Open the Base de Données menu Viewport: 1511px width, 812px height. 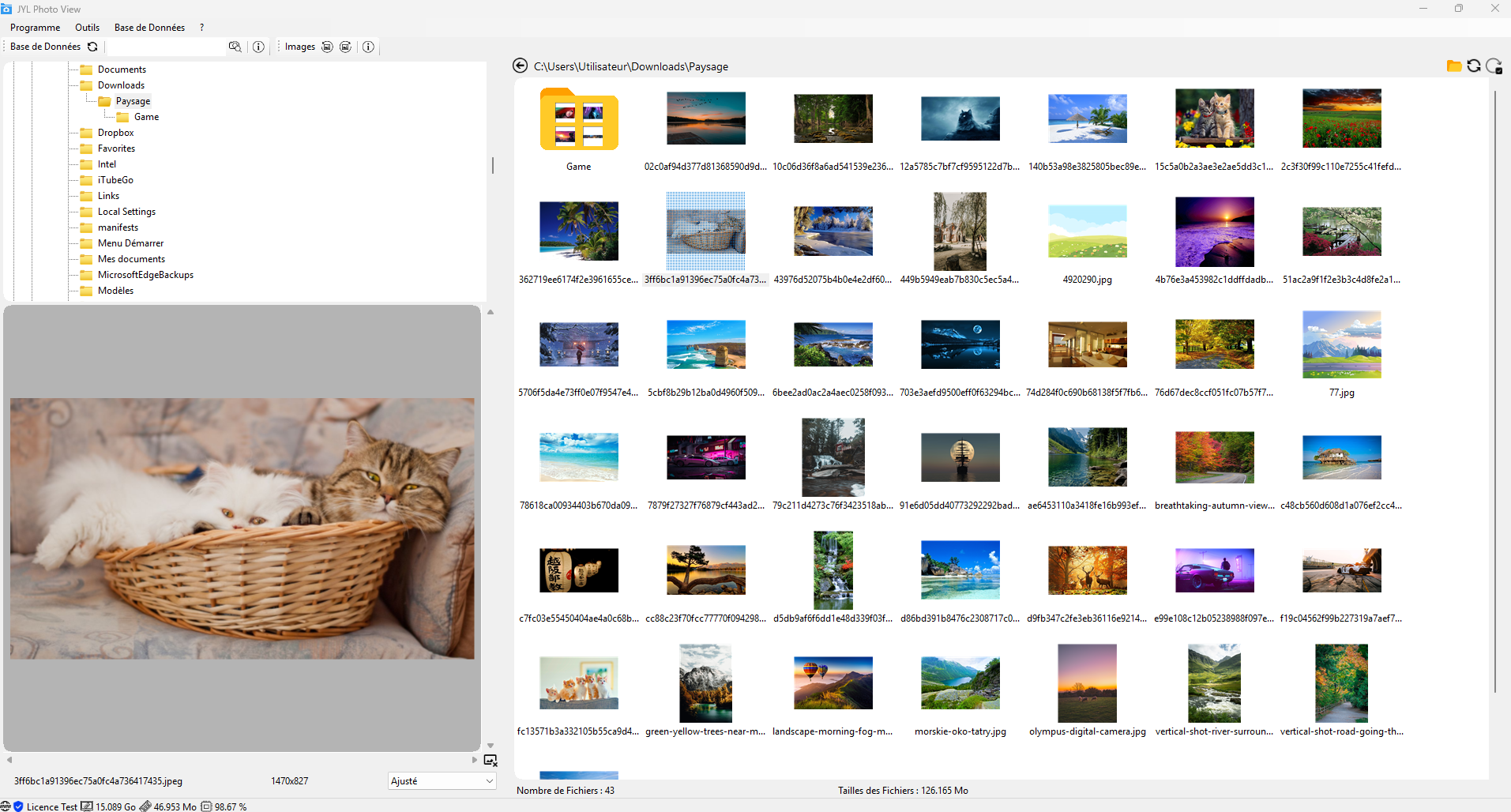[x=149, y=28]
